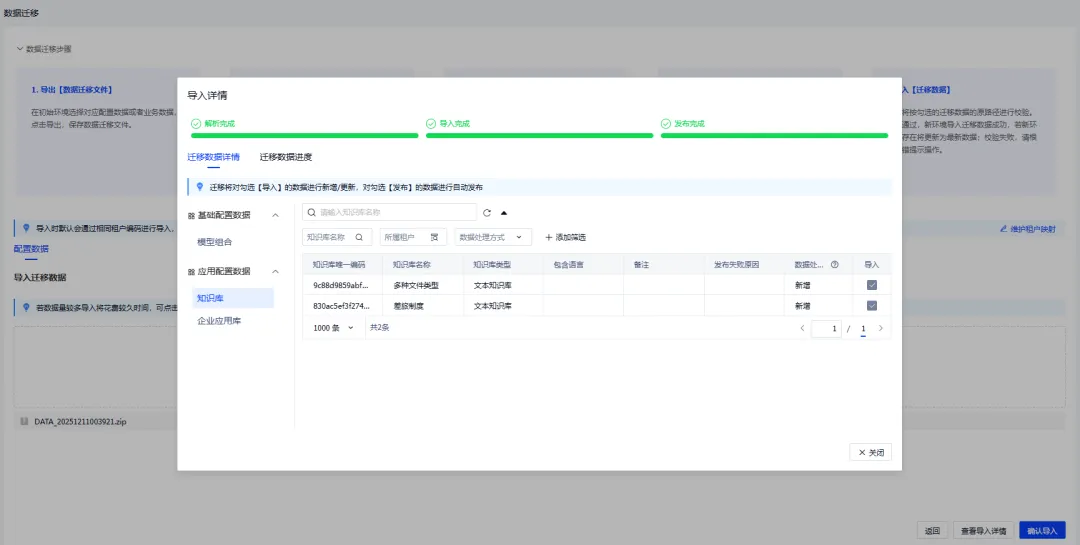Click the 解析完成 green progress bar
Viewport: 1080px width, 545px height.
point(304,136)
